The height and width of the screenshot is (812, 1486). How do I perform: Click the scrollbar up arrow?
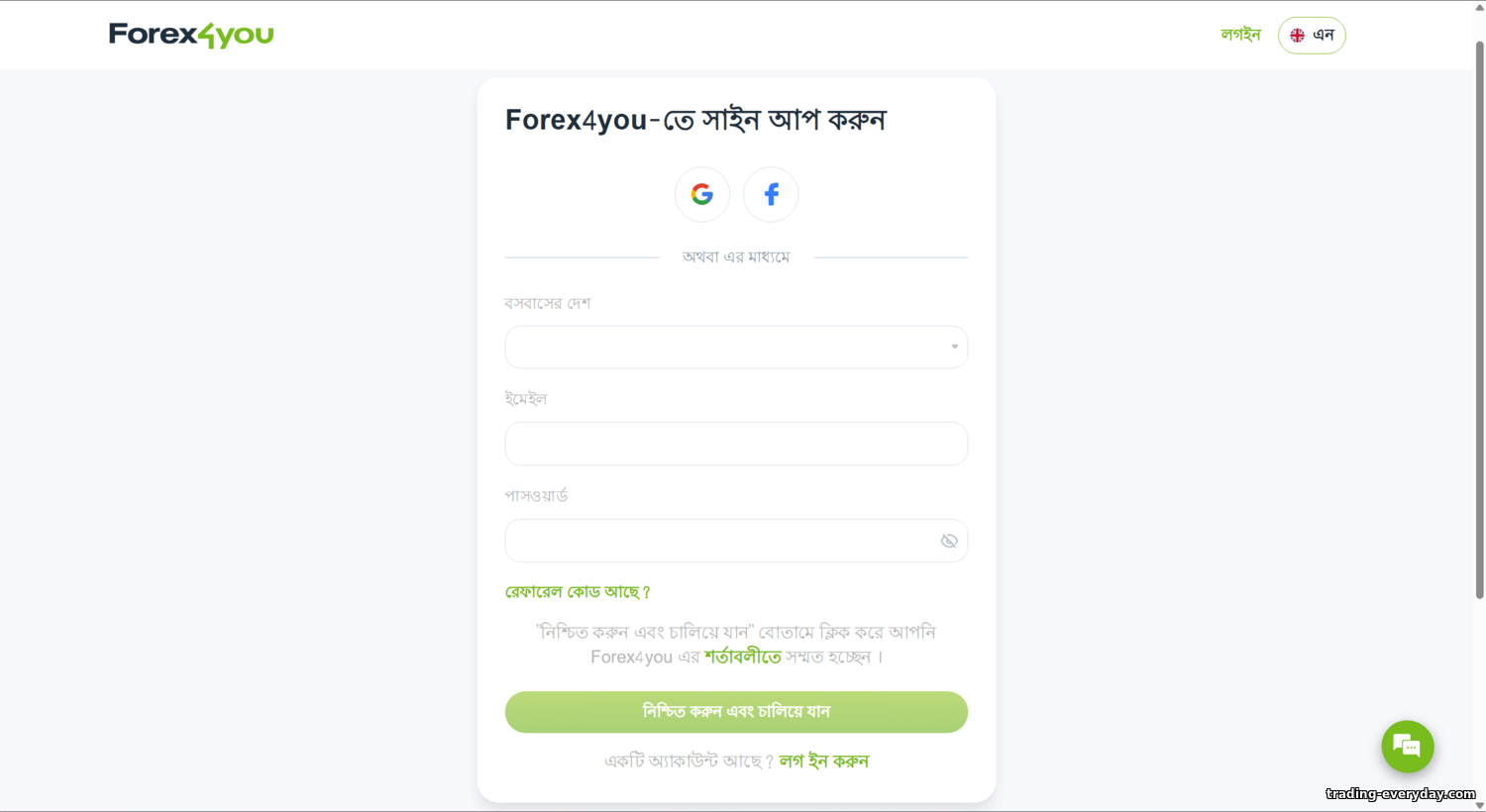pos(1479,7)
